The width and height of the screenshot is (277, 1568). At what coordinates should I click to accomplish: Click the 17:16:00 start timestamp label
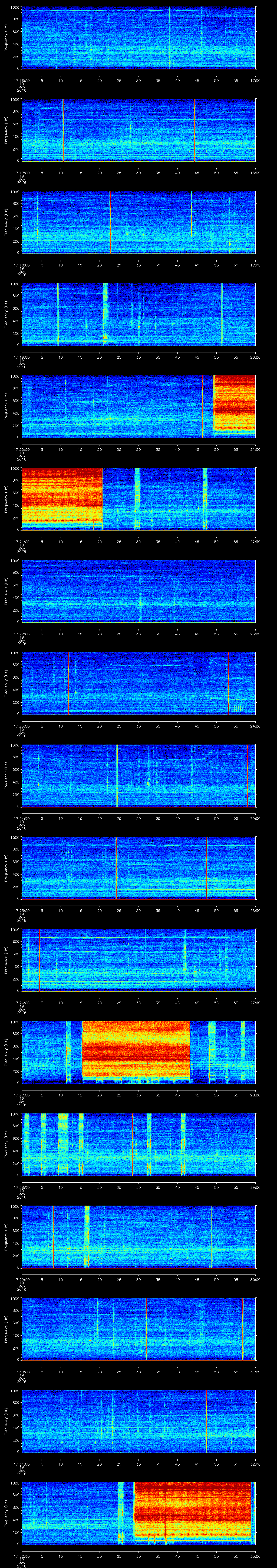[22, 80]
